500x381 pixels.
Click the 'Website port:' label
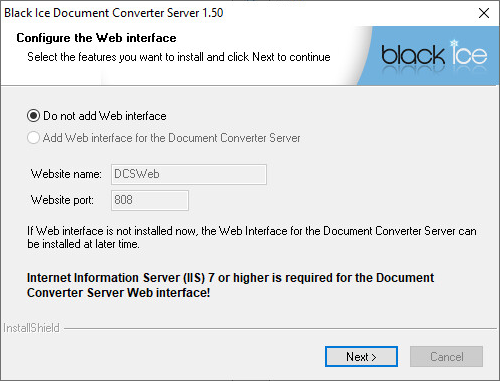tap(62, 200)
